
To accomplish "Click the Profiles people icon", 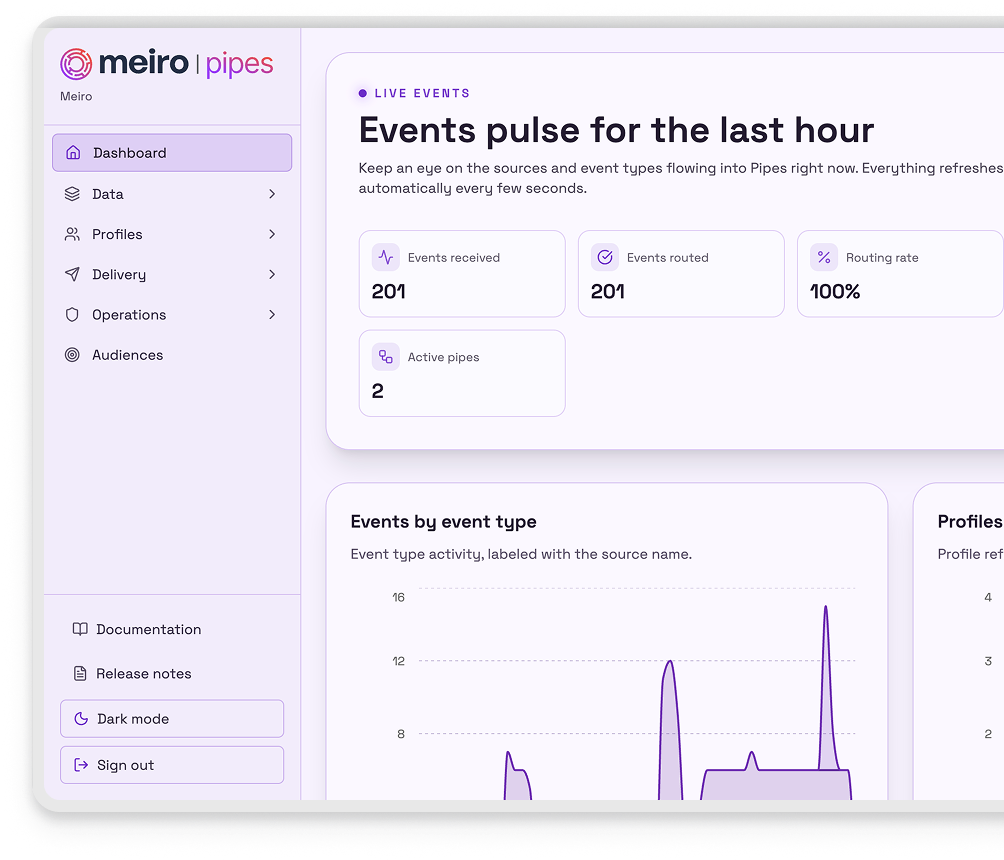I will (x=72, y=234).
